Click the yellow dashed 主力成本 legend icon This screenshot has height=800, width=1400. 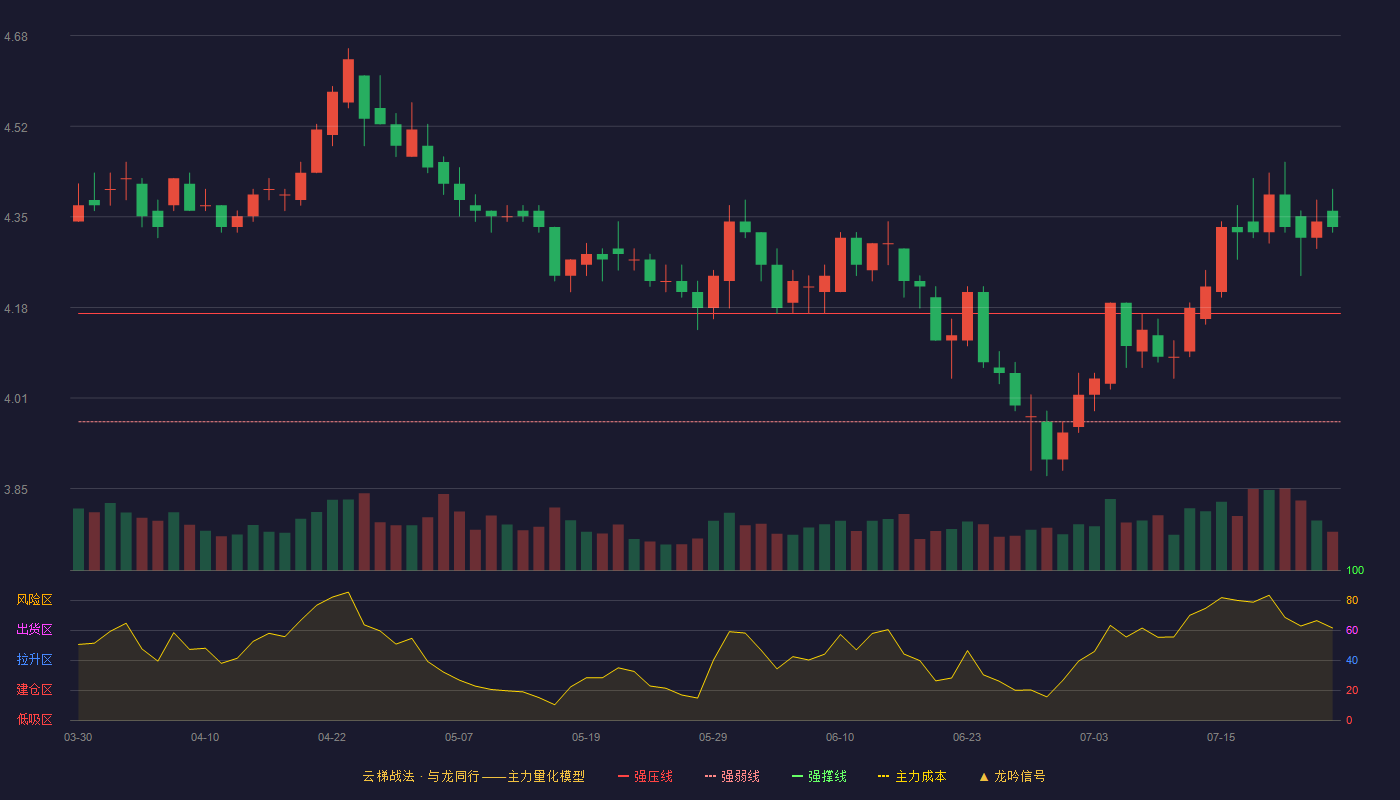(884, 776)
